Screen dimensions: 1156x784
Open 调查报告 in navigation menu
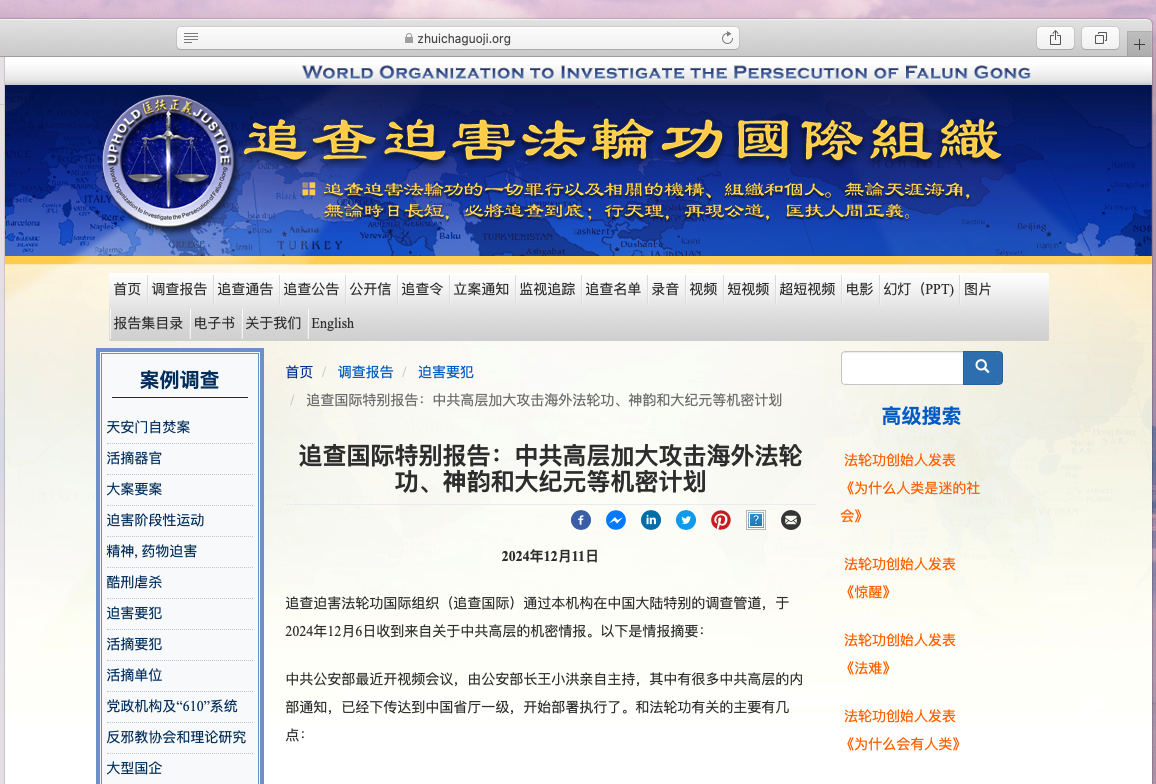pyautogui.click(x=179, y=289)
